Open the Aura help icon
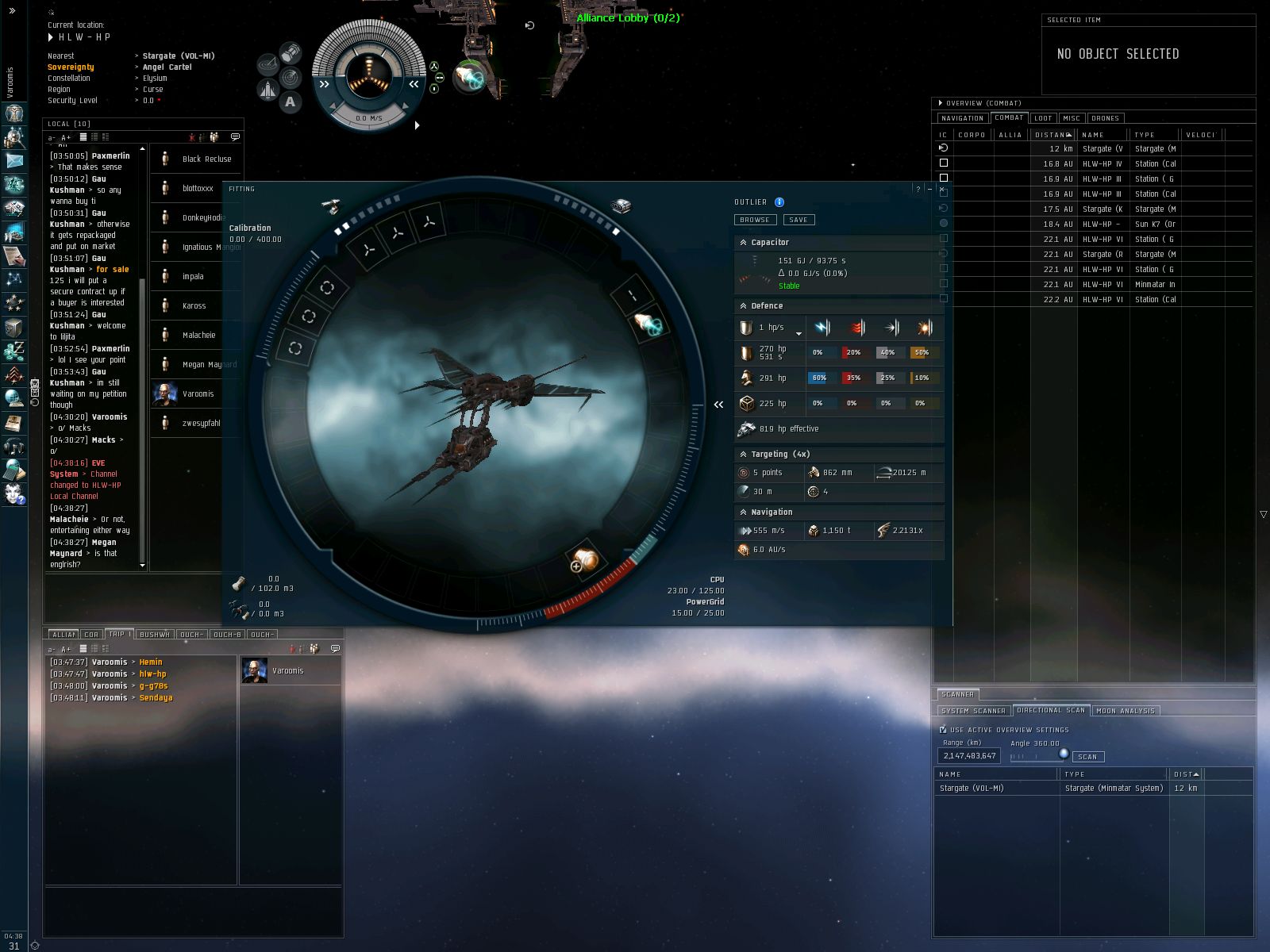The height and width of the screenshot is (952, 1270). 13,493
